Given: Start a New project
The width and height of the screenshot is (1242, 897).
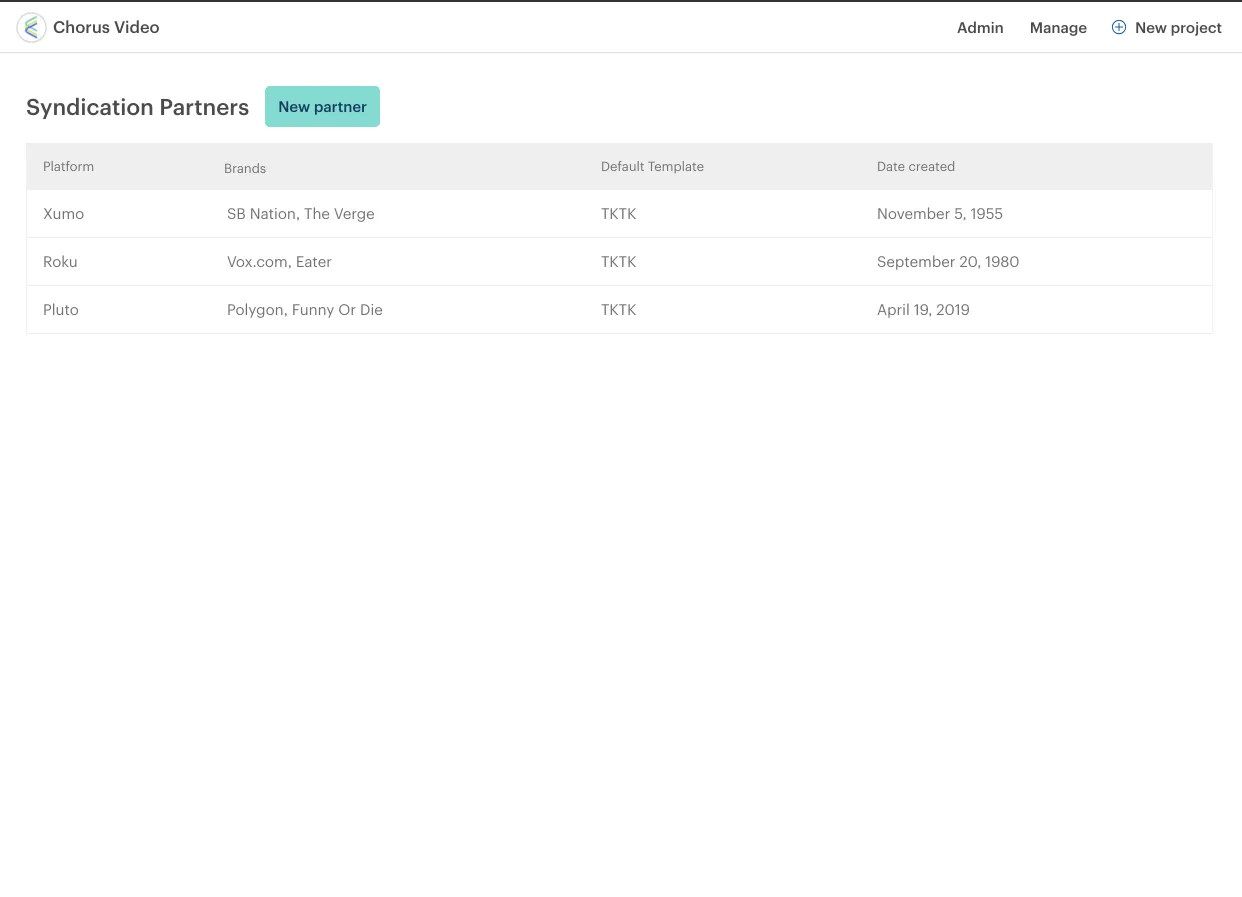Looking at the screenshot, I should click(x=1178, y=28).
